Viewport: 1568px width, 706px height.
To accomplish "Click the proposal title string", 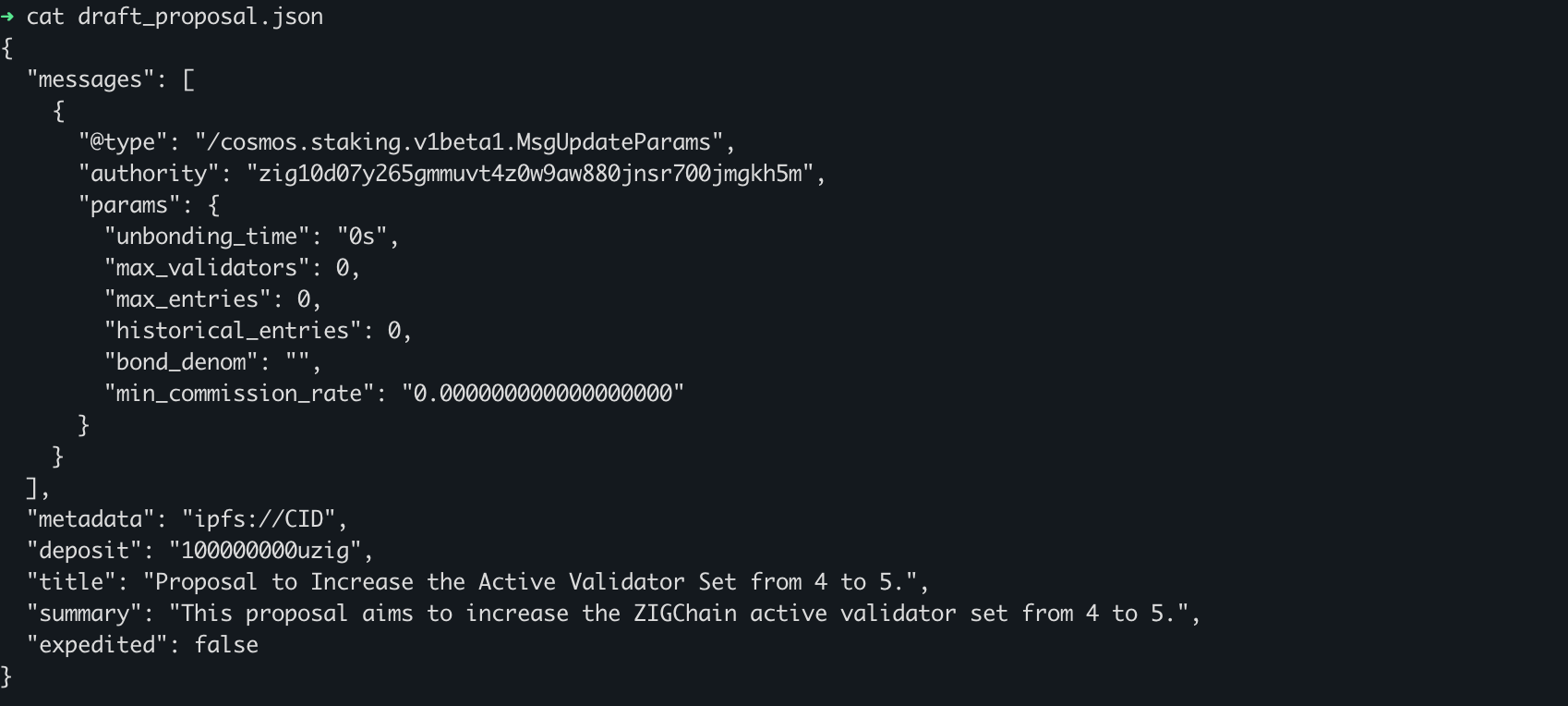I will tap(536, 582).
